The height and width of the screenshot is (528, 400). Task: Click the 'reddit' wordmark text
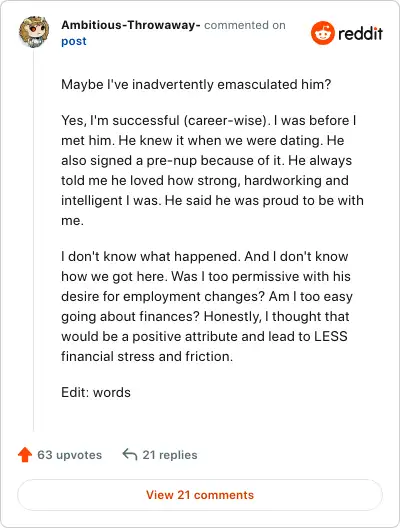coord(360,34)
